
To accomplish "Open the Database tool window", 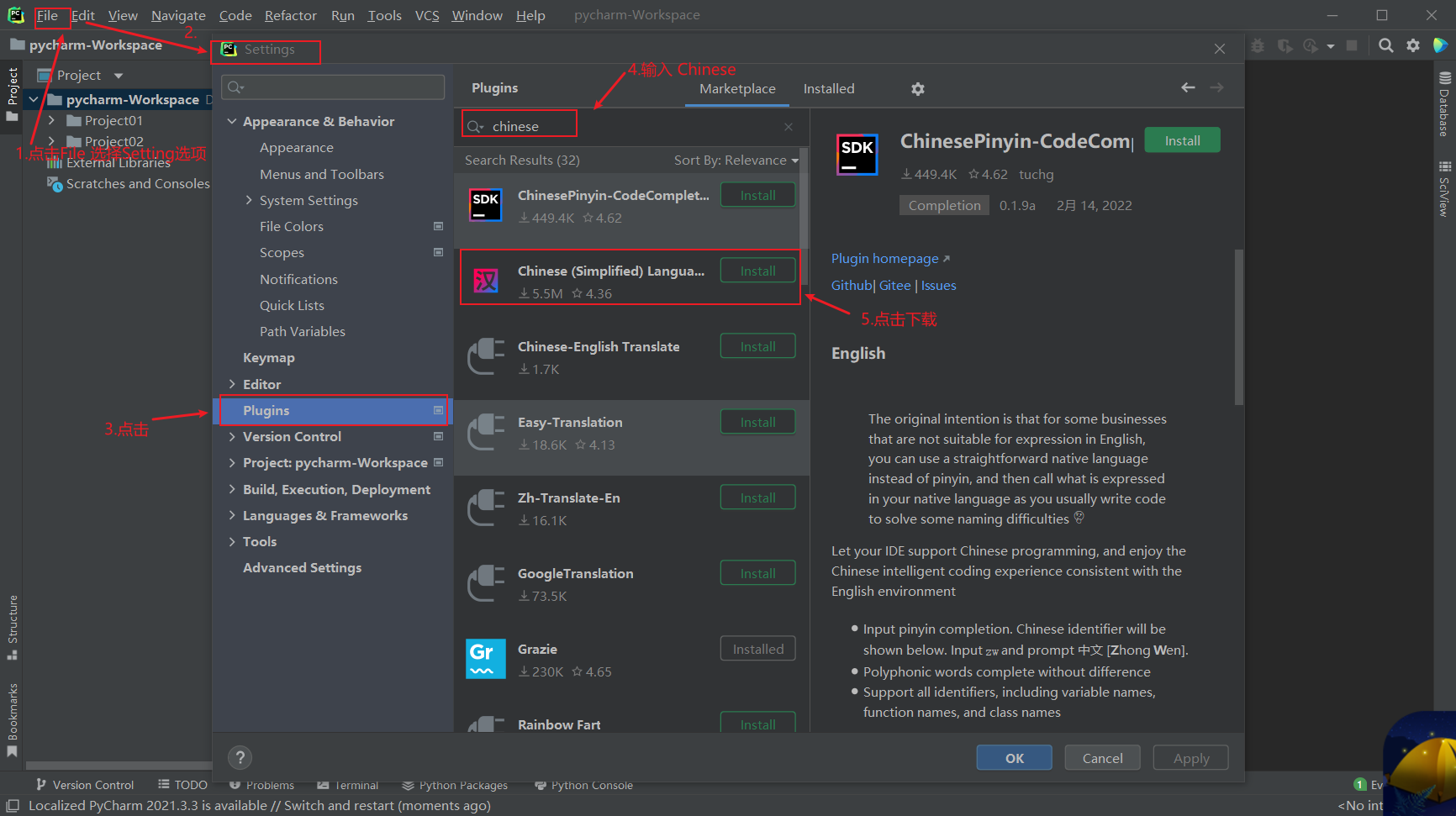I will [1444, 104].
